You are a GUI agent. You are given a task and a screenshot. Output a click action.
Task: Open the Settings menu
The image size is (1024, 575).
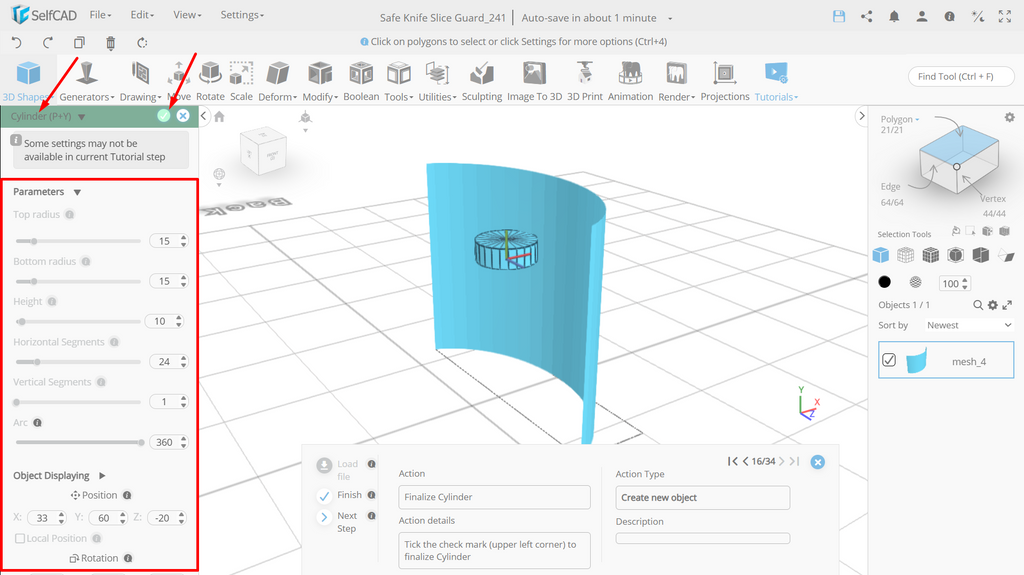(x=242, y=14)
